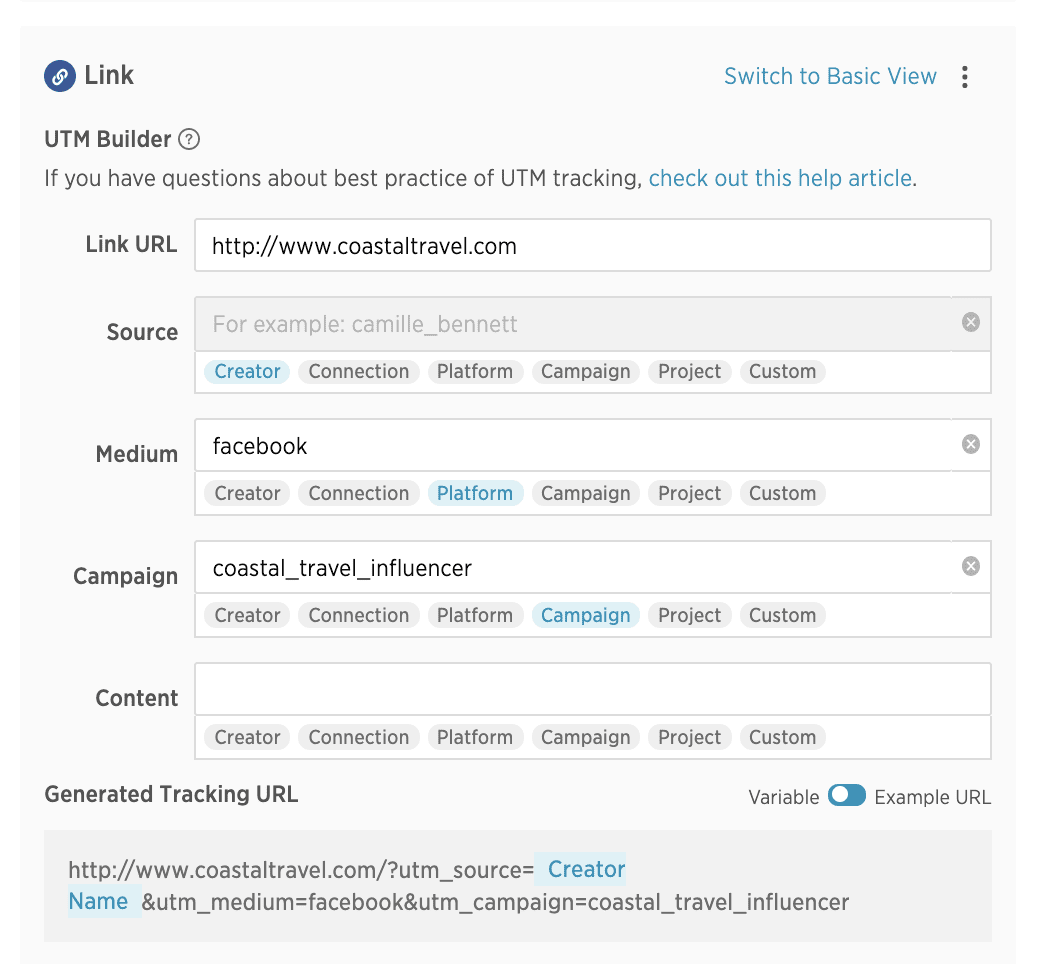Select Creator chip under Content
The image size is (1044, 964).
coord(247,737)
